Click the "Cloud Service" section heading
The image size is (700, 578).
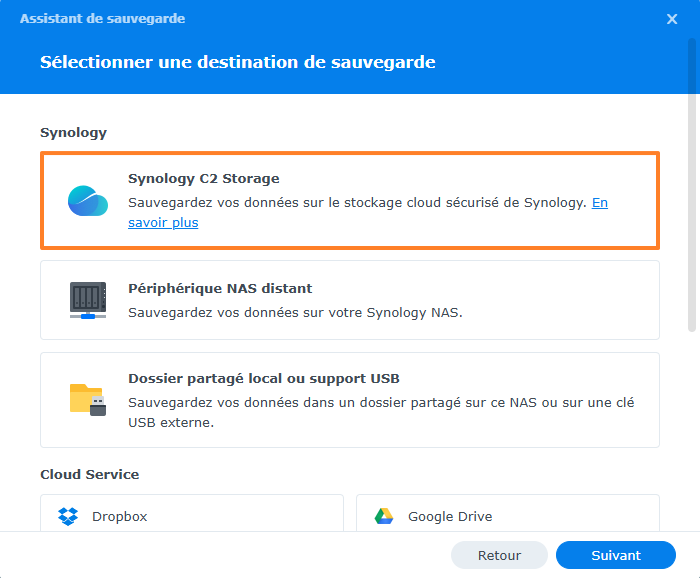[x=90, y=474]
